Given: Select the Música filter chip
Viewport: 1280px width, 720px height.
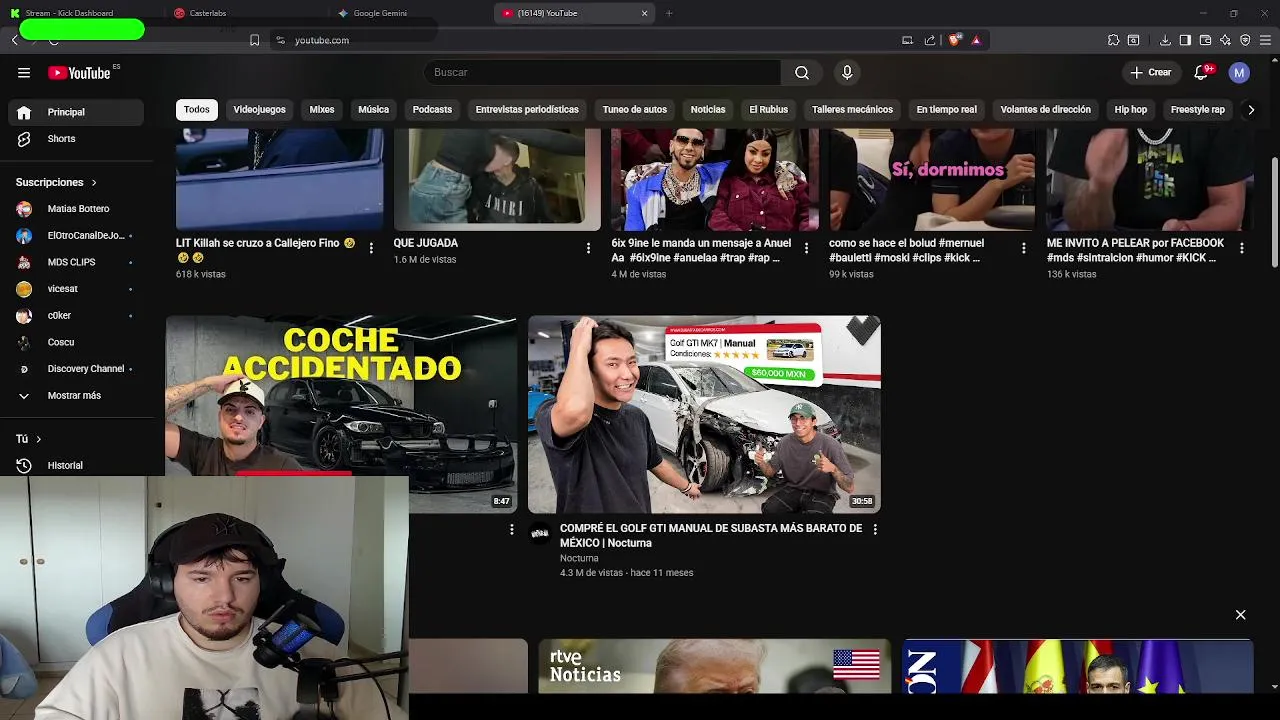Looking at the screenshot, I should [x=373, y=109].
